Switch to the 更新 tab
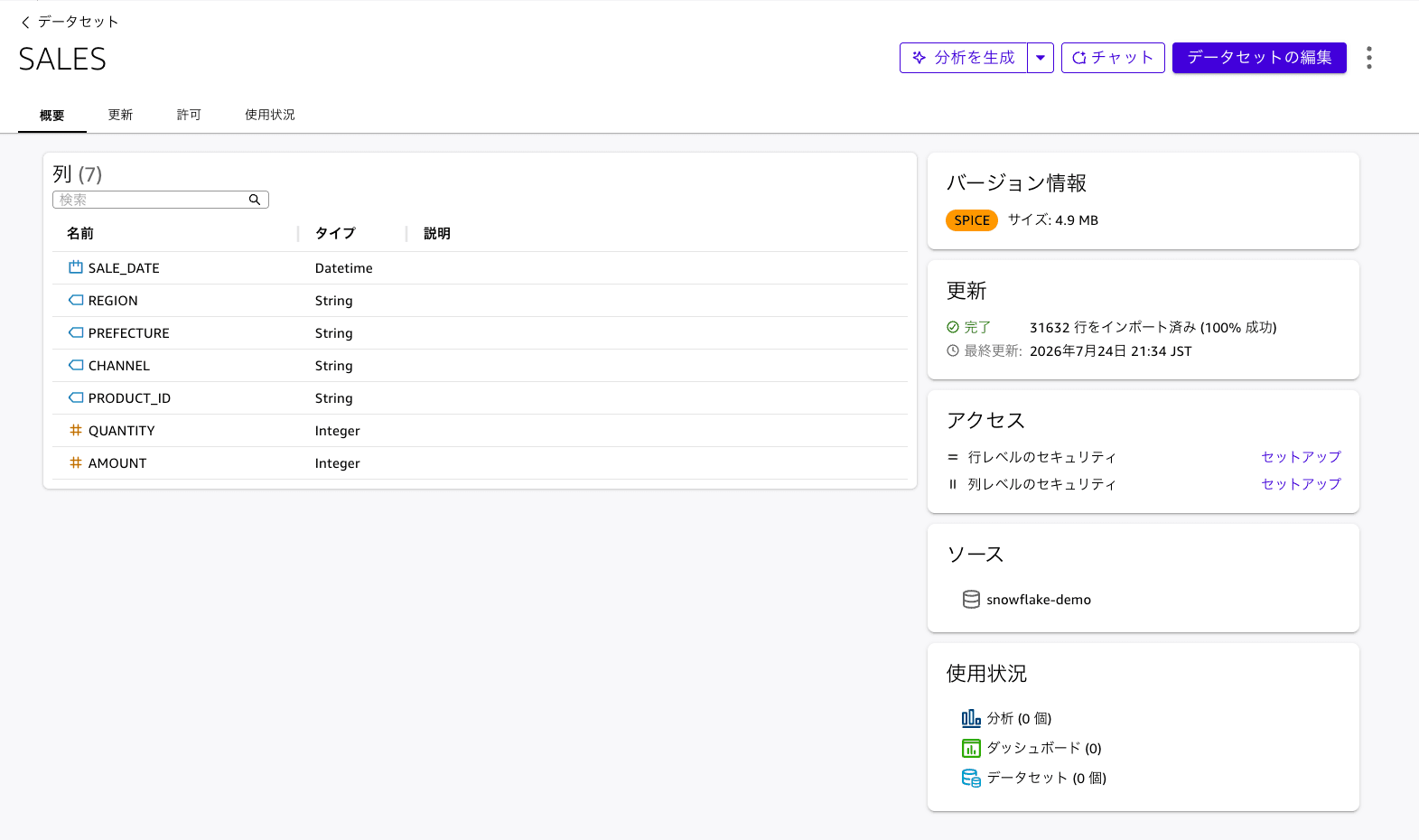Screen dimensions: 1419x840 [x=120, y=115]
